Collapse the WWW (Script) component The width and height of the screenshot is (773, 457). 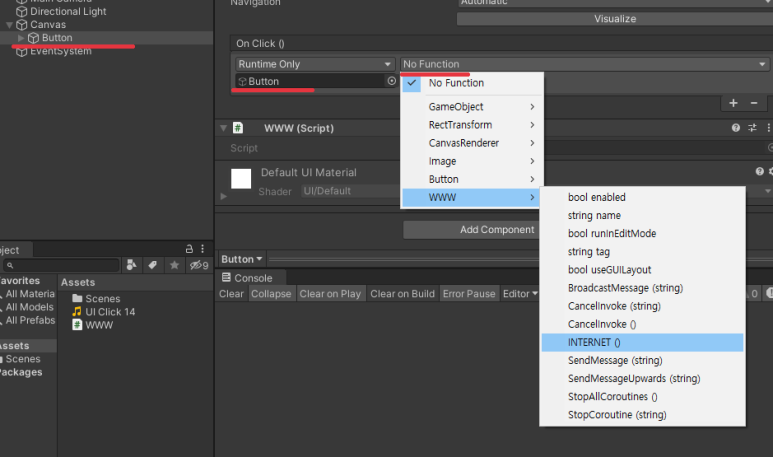223,128
